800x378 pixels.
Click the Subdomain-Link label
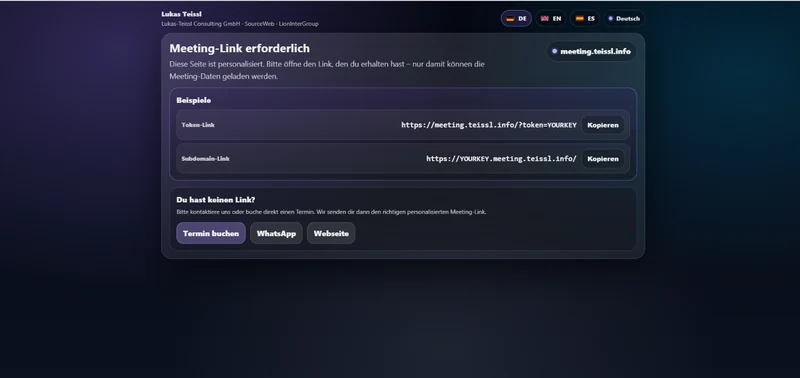click(205, 159)
